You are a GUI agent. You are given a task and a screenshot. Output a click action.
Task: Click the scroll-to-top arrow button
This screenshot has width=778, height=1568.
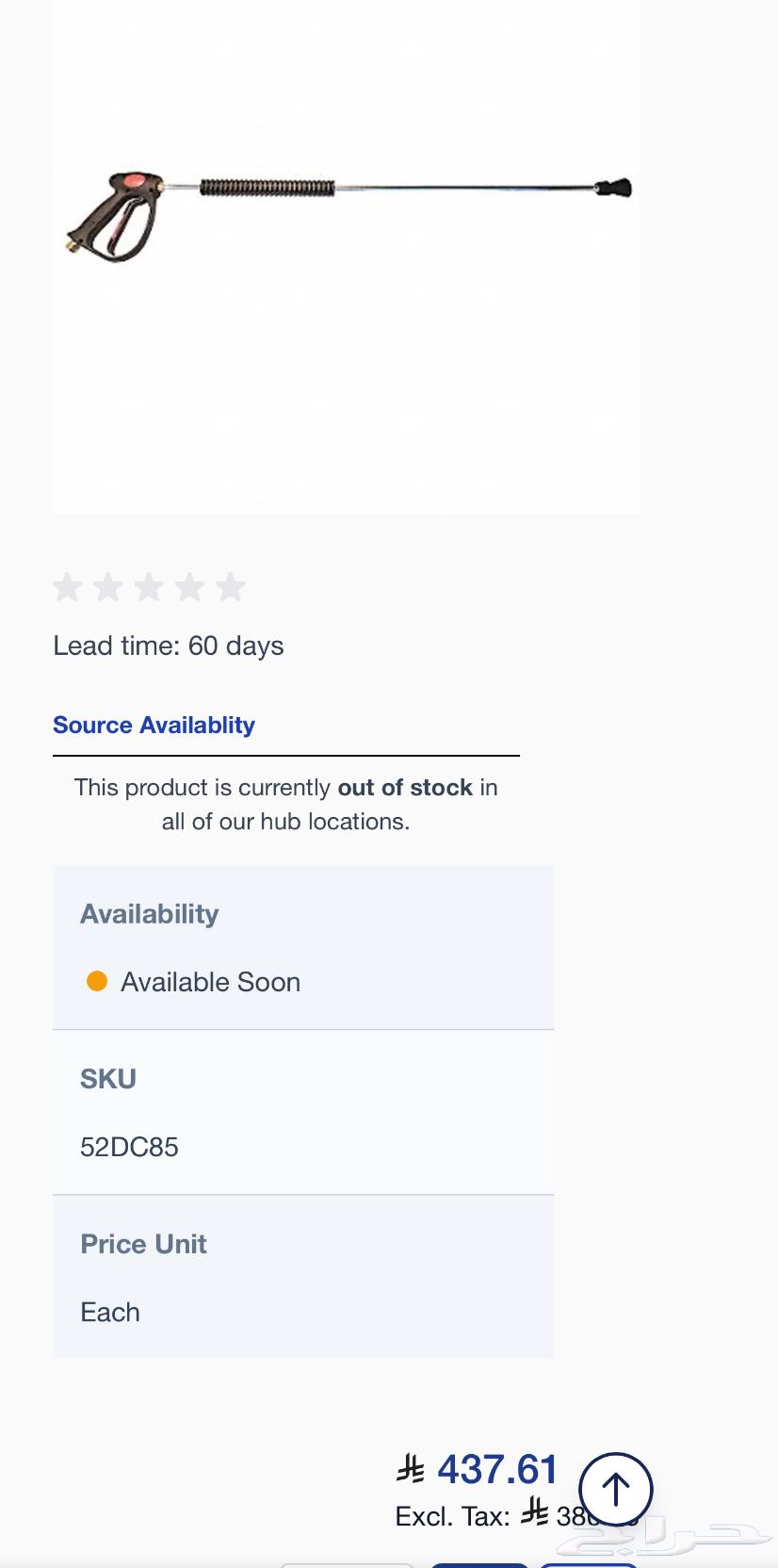[615, 1489]
